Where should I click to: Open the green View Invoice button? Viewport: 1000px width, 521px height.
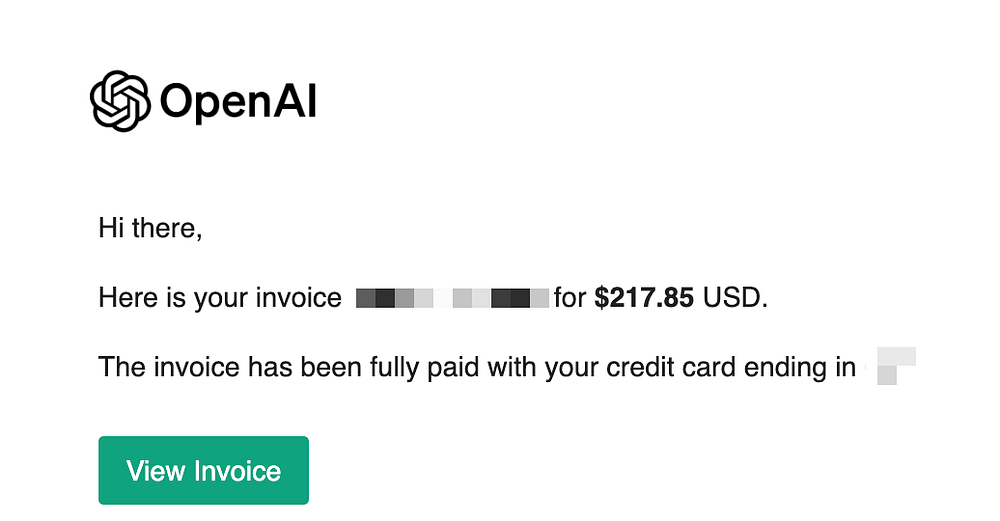tap(203, 470)
